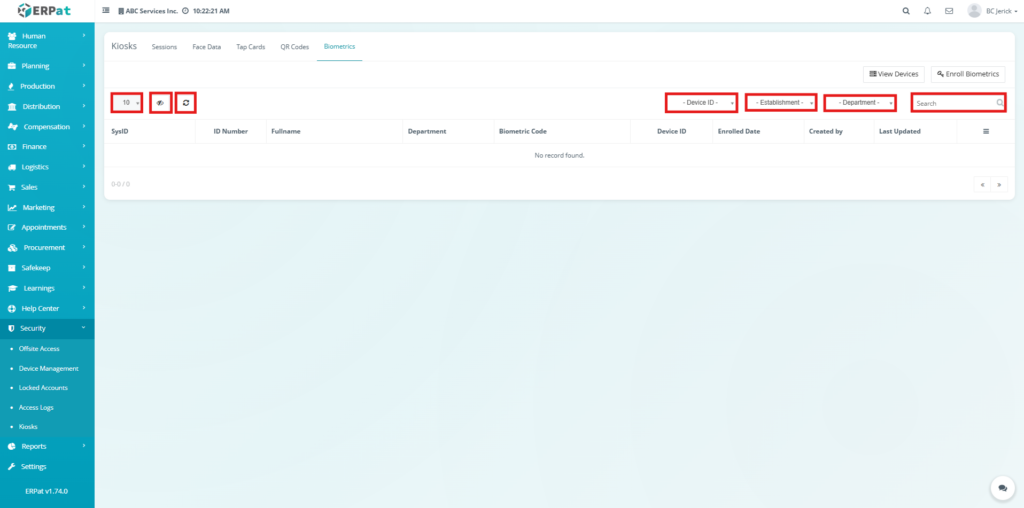Open the Device ID filter dropdown

pos(701,103)
